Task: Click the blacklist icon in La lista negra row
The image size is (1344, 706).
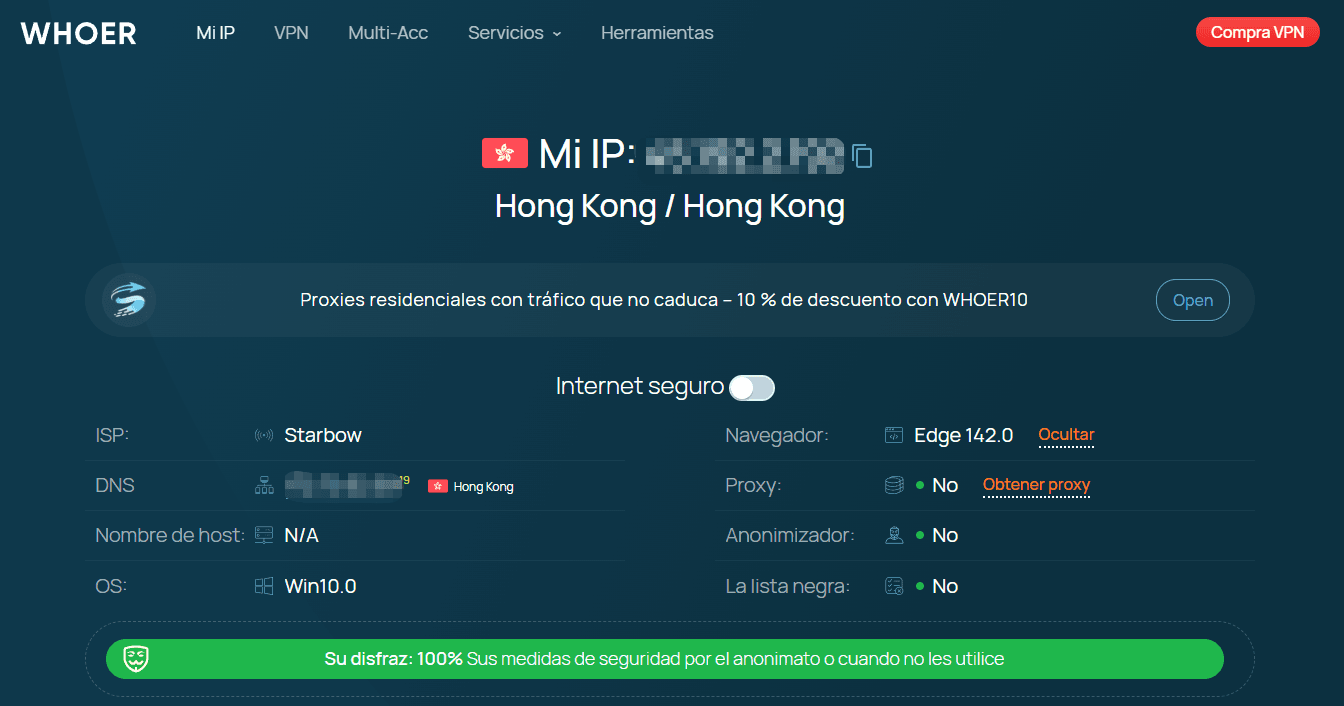Action: point(894,587)
